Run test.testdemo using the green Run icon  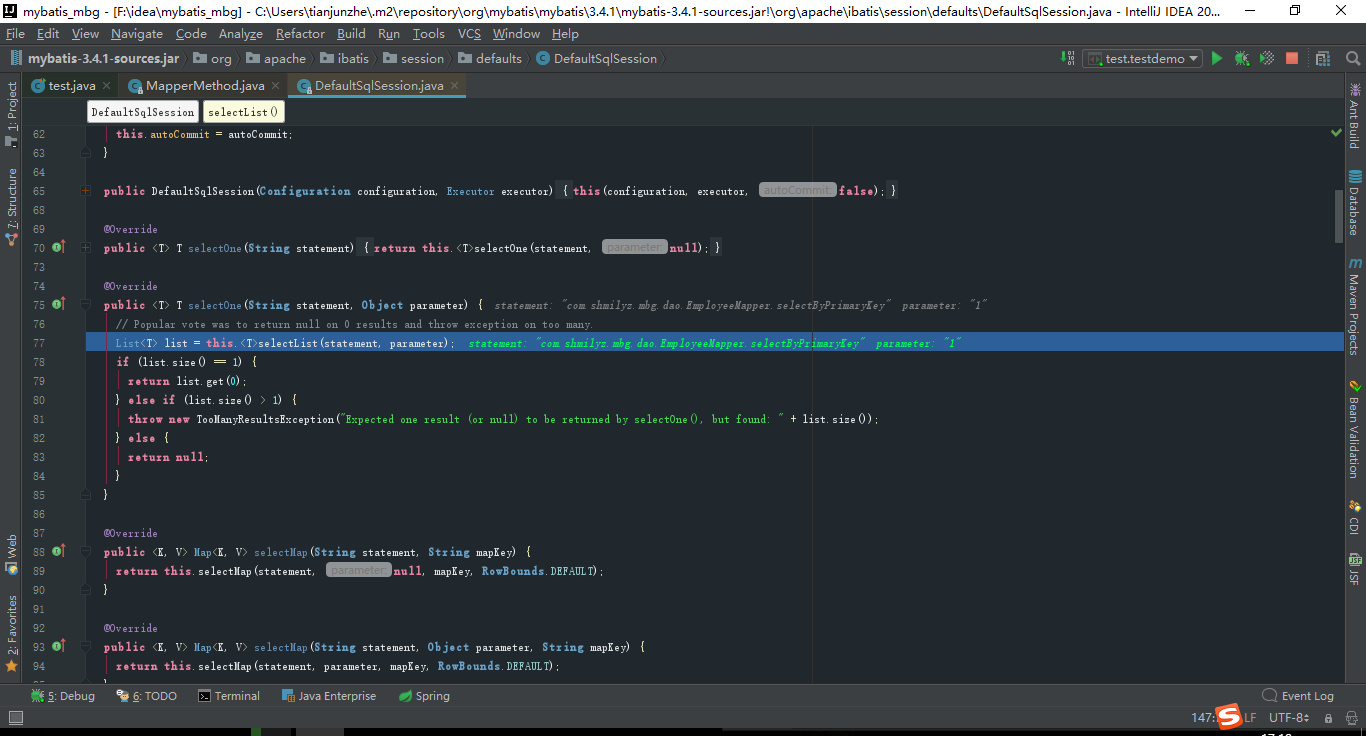click(1217, 58)
